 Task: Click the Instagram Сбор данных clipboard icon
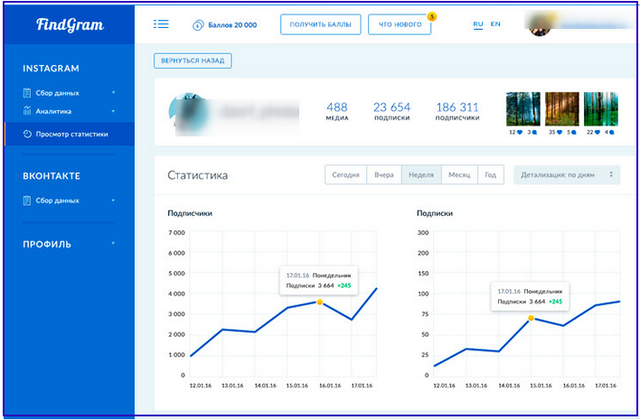coord(27,93)
